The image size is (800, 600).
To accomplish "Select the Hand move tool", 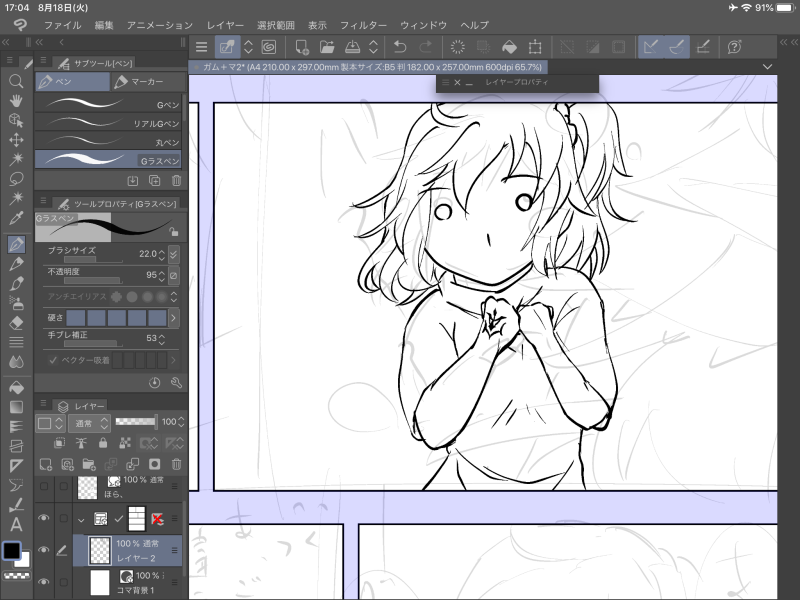I will click(x=16, y=101).
